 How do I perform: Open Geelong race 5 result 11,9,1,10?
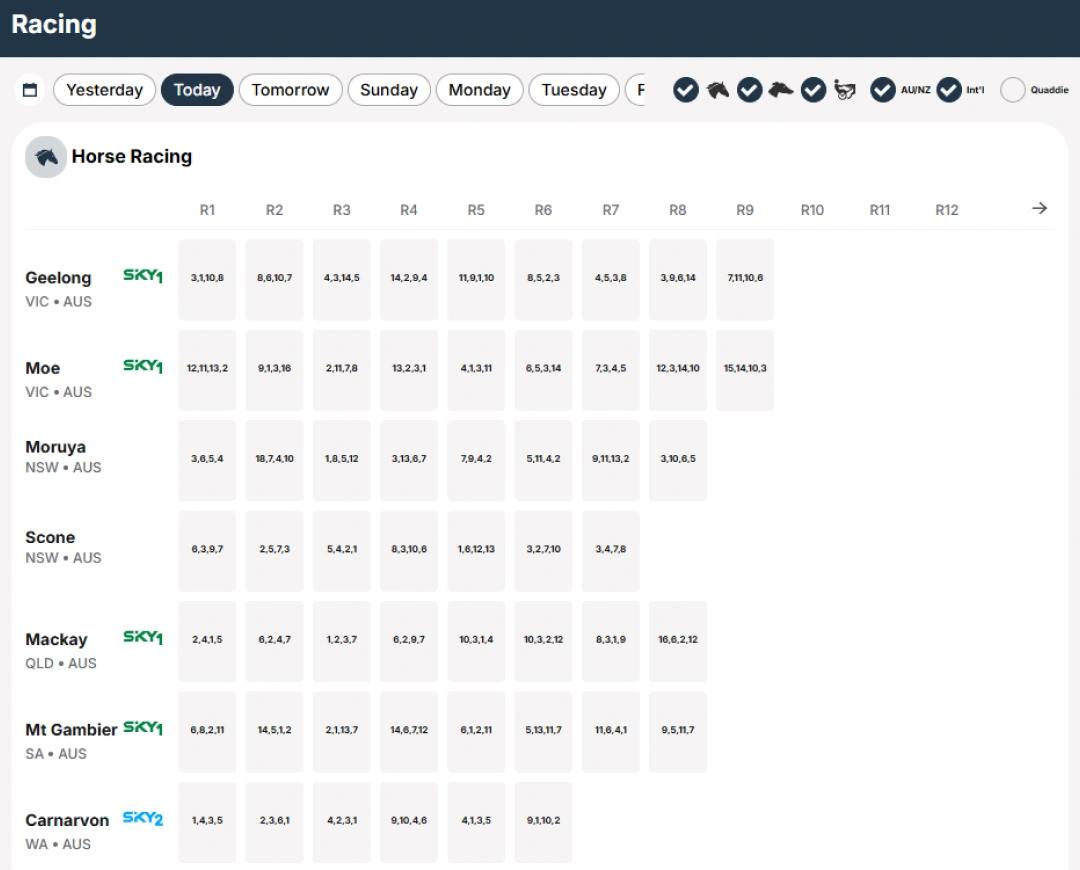[476, 280]
